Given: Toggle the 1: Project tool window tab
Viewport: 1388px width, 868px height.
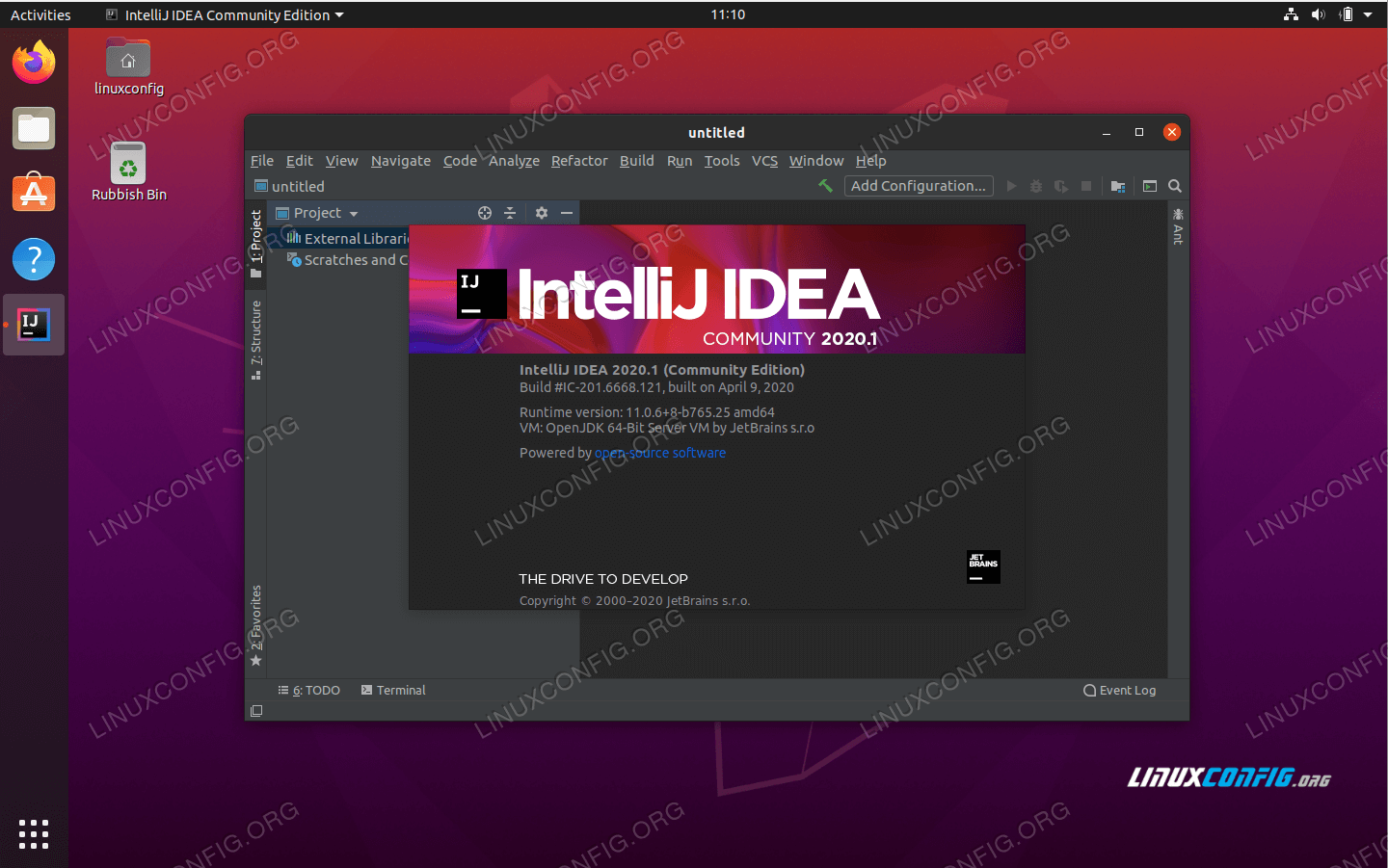Looking at the screenshot, I should click(x=255, y=244).
